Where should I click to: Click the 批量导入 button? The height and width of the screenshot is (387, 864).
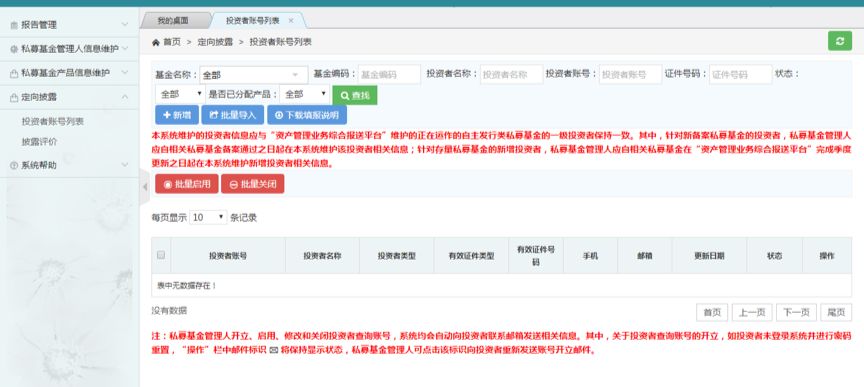tap(233, 115)
